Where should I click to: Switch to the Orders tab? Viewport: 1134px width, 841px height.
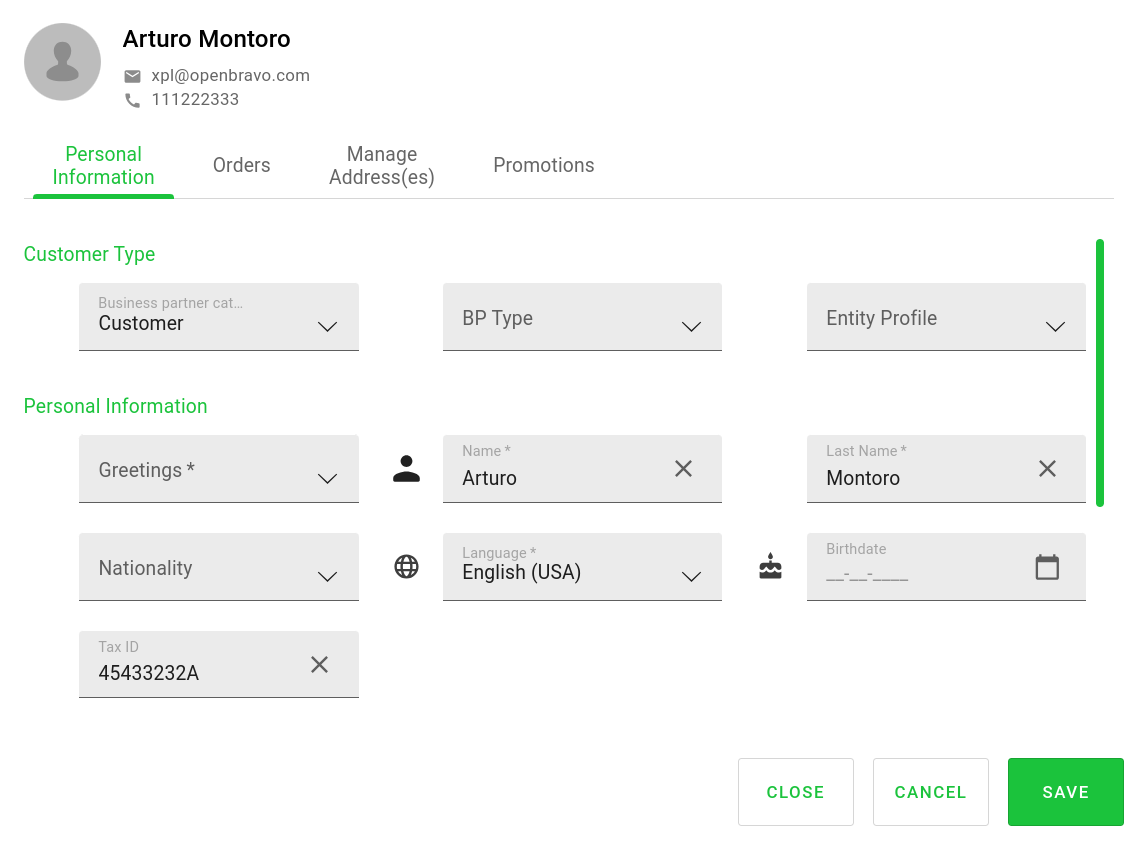[x=241, y=166]
